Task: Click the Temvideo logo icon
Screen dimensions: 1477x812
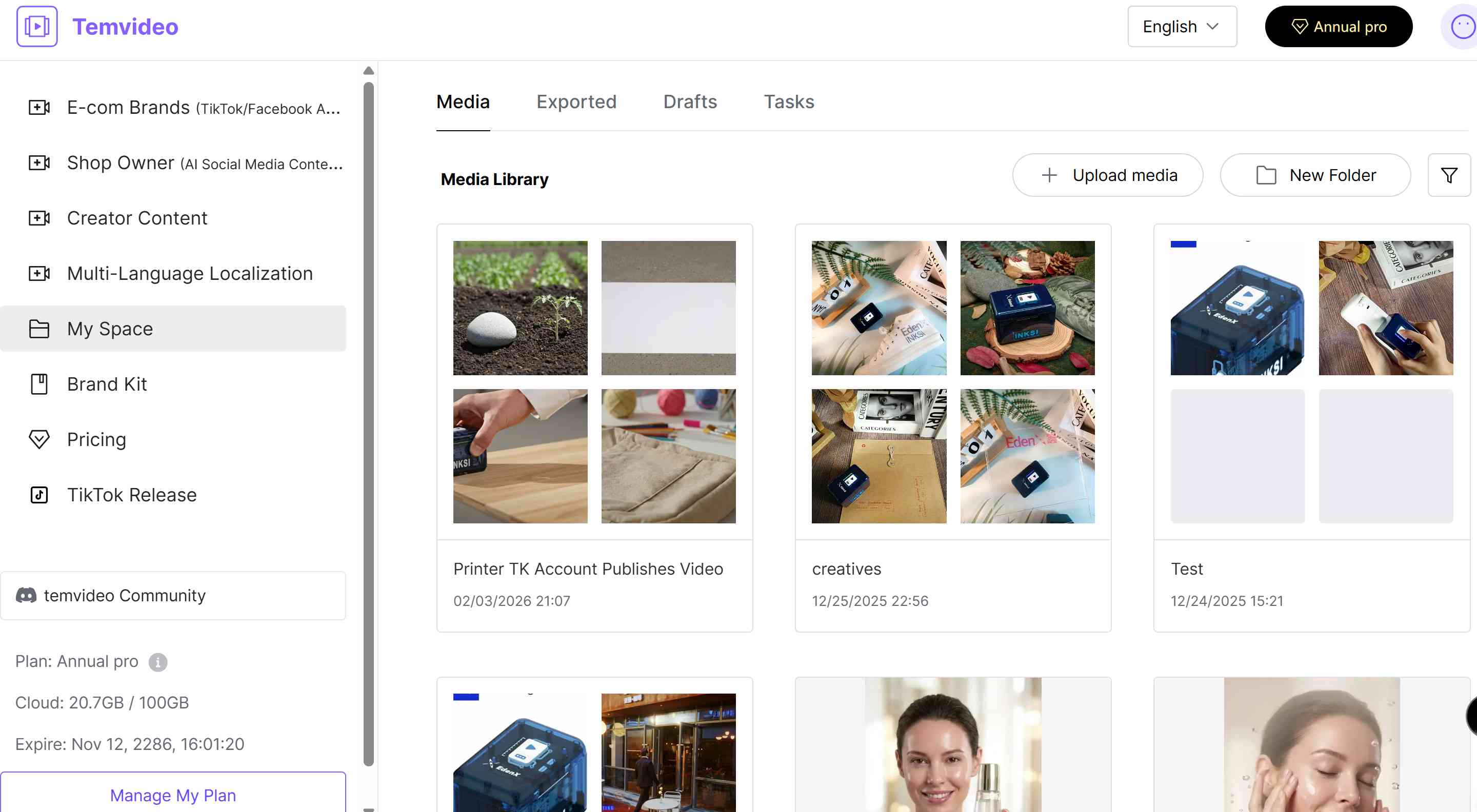Action: coord(37,26)
